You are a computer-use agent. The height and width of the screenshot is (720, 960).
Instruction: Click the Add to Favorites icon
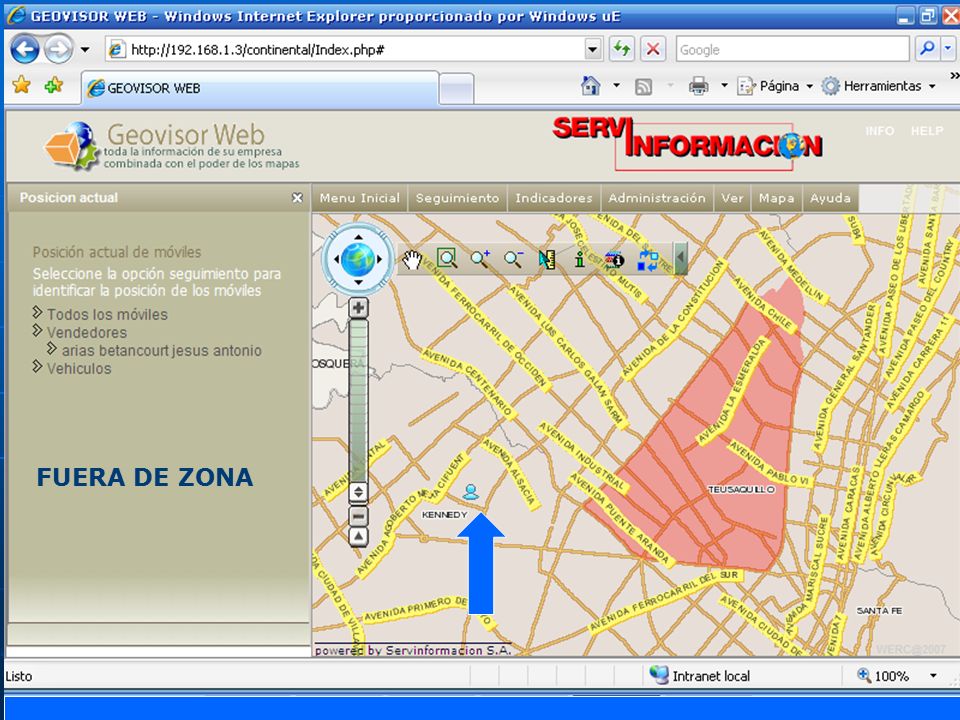coord(54,84)
